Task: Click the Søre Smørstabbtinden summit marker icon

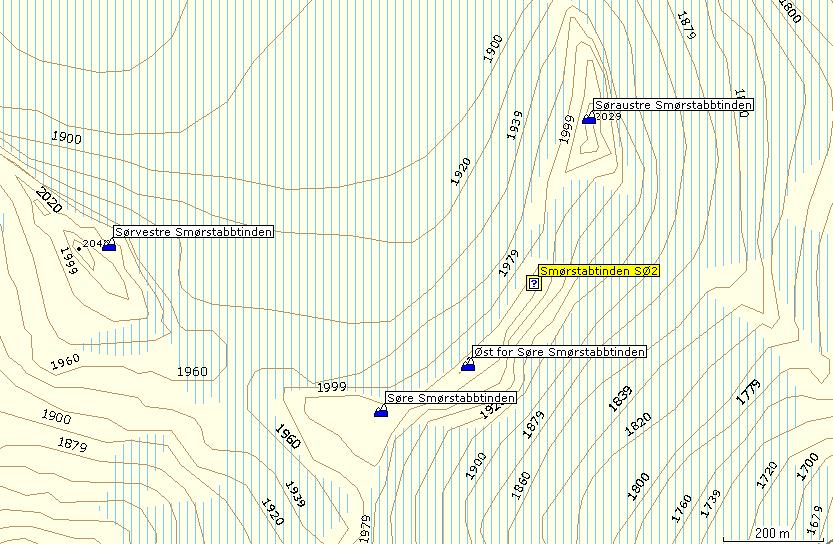Action: click(381, 412)
